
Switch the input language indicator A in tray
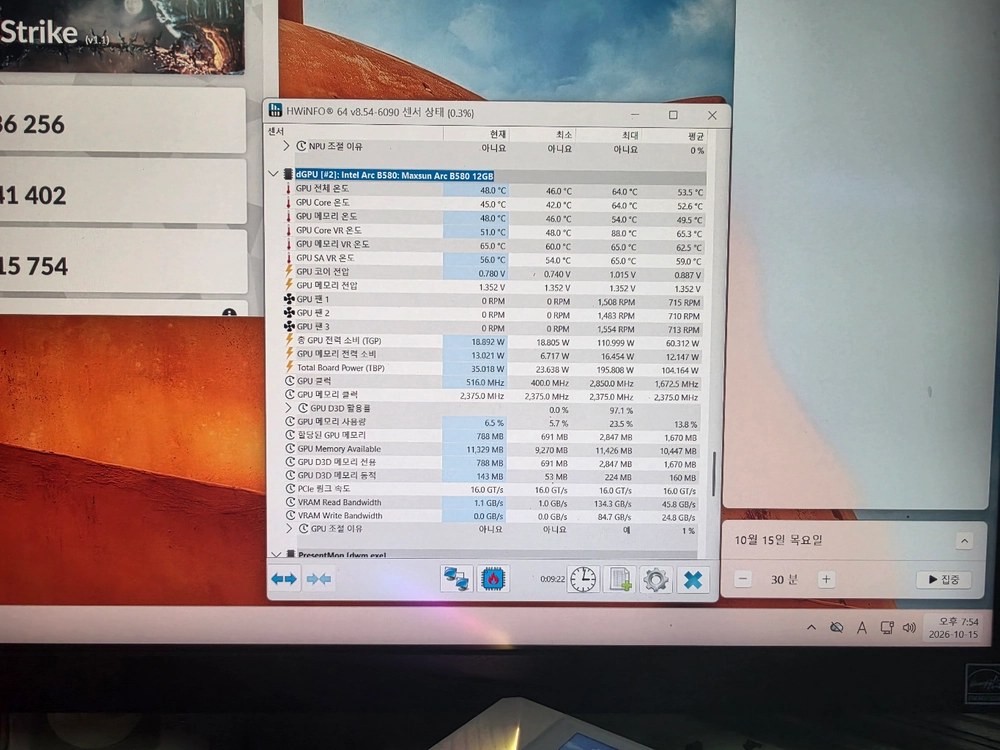(x=862, y=628)
